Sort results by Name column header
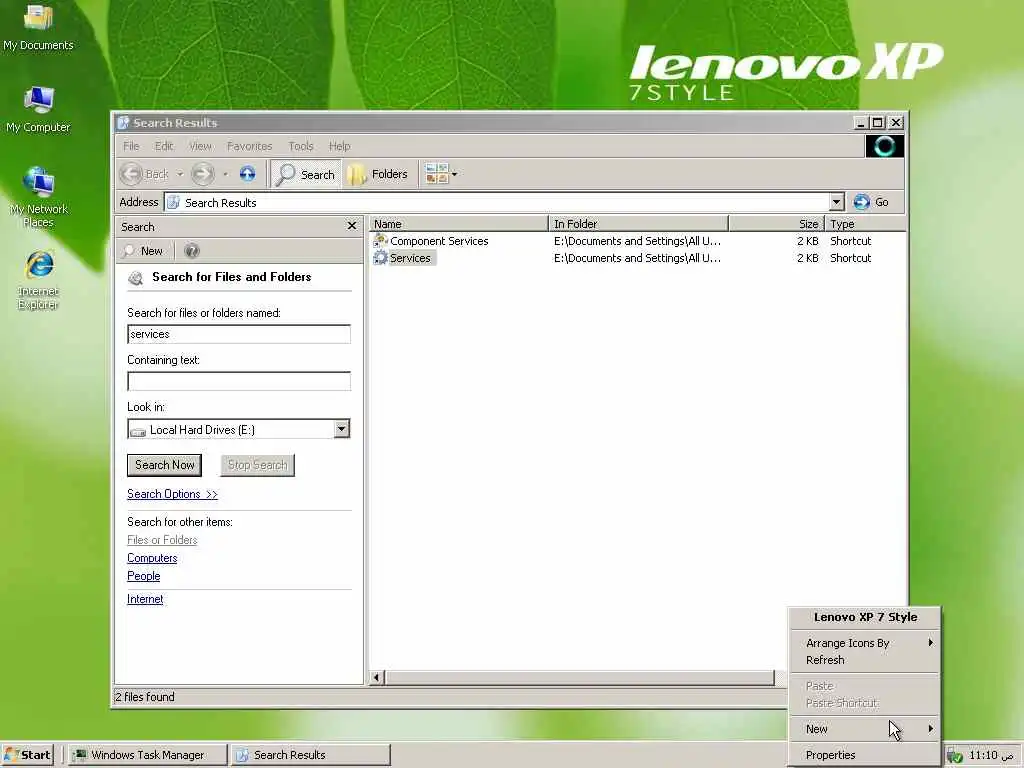1024x768 pixels. [458, 224]
